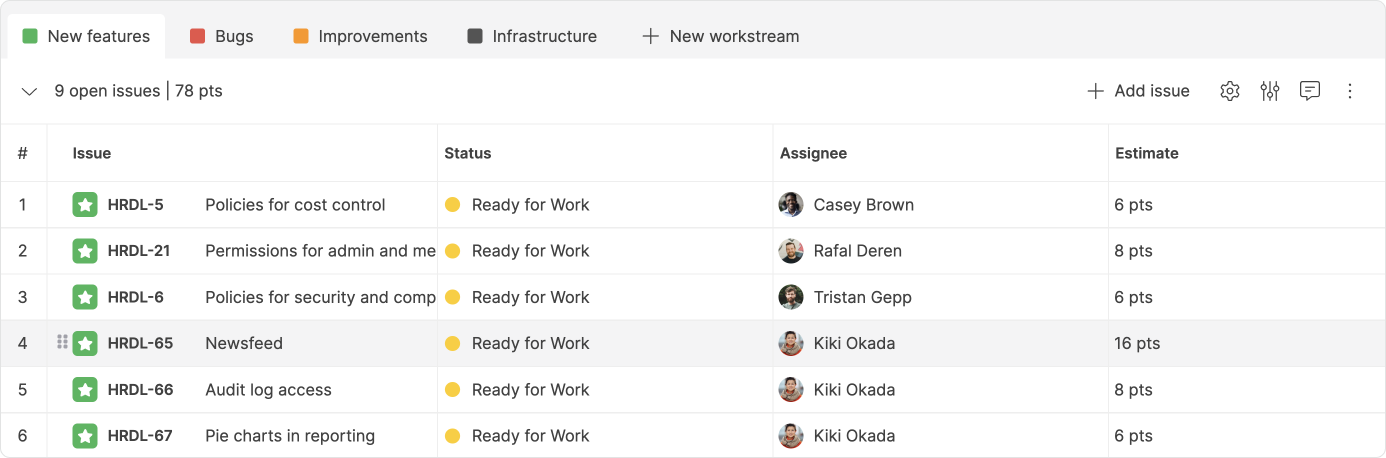This screenshot has height=458, width=1386.
Task: Open the comments icon
Action: (1310, 91)
